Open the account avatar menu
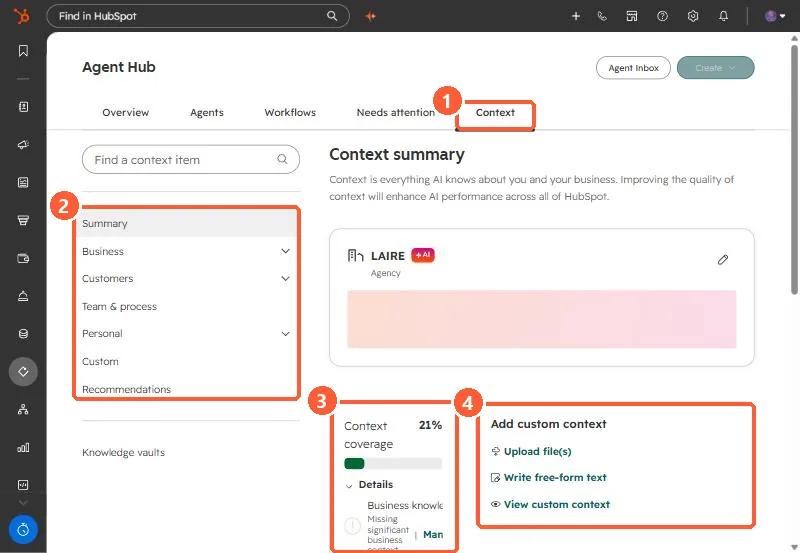This screenshot has height=553, width=800. [x=774, y=16]
